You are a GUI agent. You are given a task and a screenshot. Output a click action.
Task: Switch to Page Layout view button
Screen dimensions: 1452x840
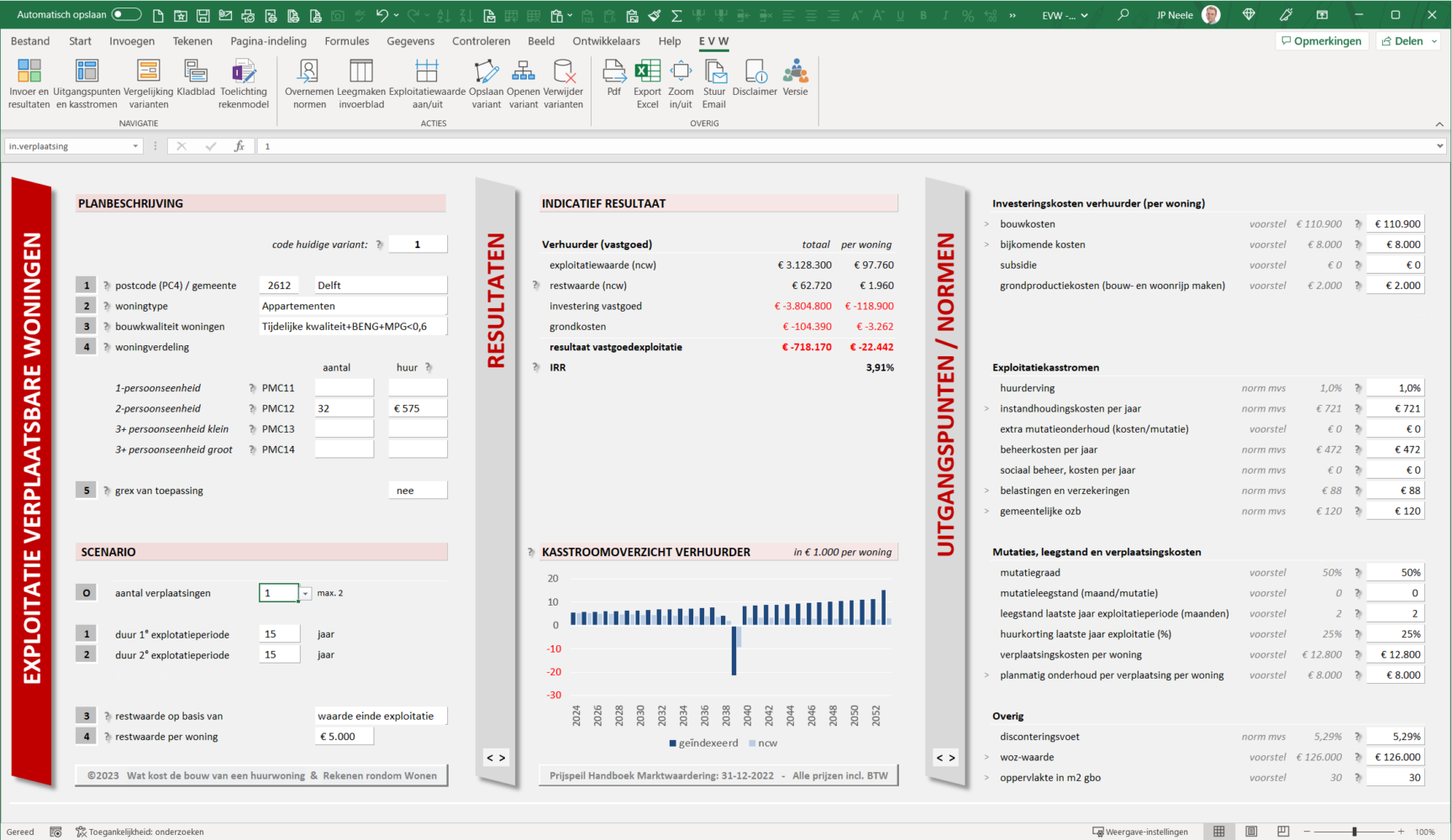(x=1251, y=832)
